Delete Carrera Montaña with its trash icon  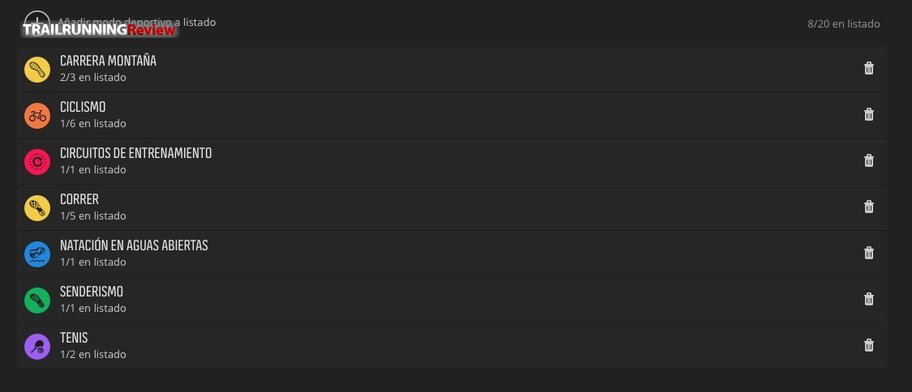coord(868,69)
